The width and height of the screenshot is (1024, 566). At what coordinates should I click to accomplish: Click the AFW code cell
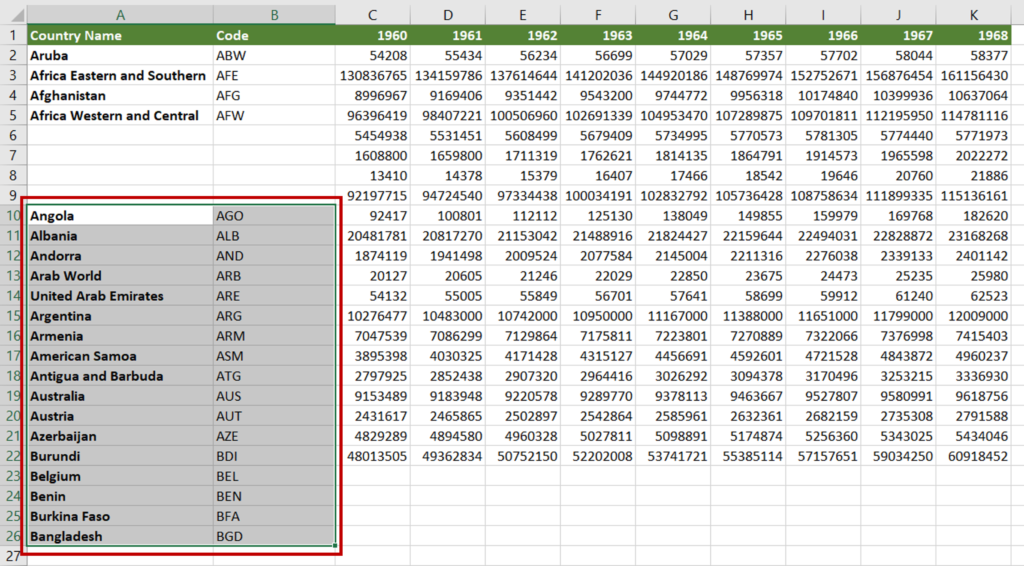(x=274, y=116)
